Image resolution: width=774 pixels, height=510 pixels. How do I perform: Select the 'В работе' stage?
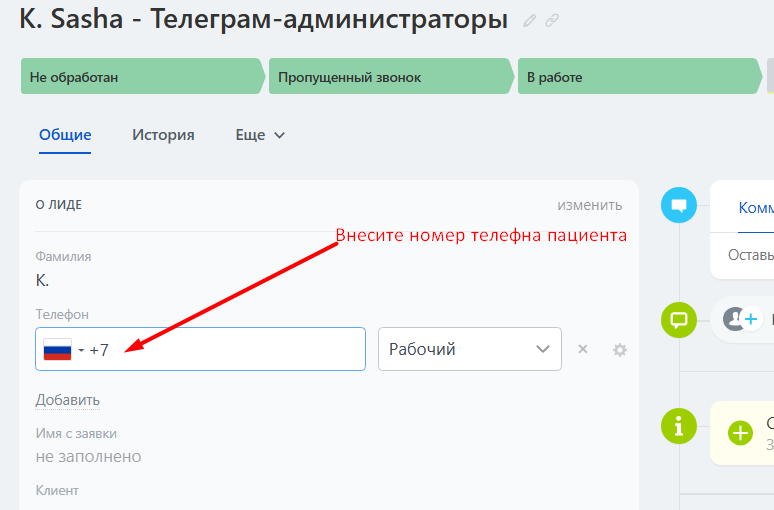tap(640, 77)
